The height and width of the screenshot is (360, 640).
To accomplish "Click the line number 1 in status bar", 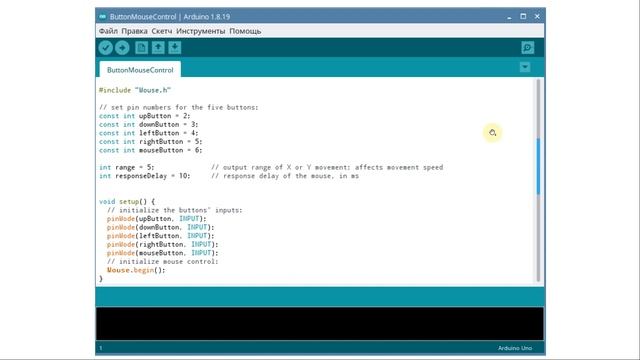I will click(x=101, y=348).
